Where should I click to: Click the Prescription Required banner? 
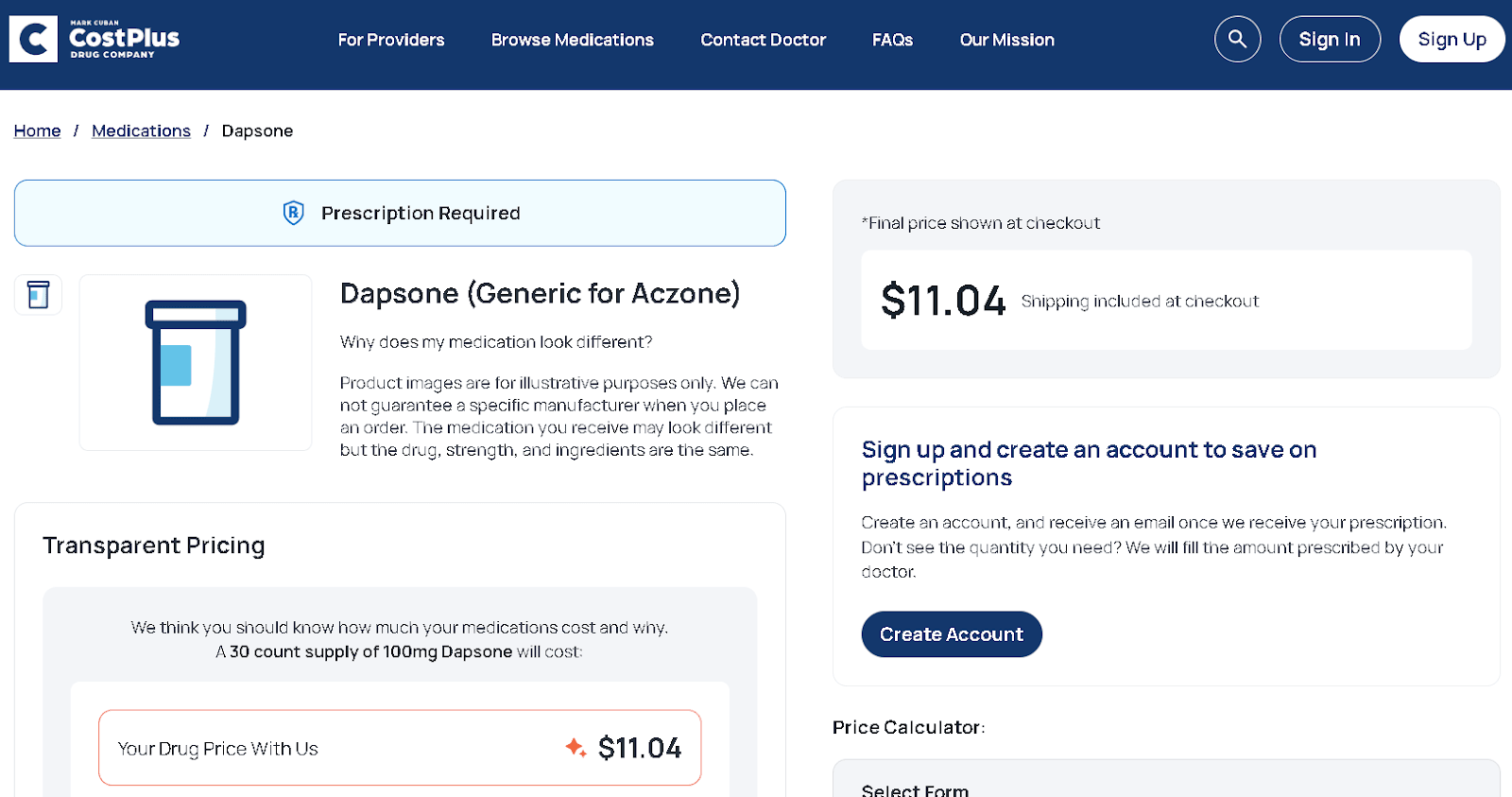pyautogui.click(x=400, y=213)
